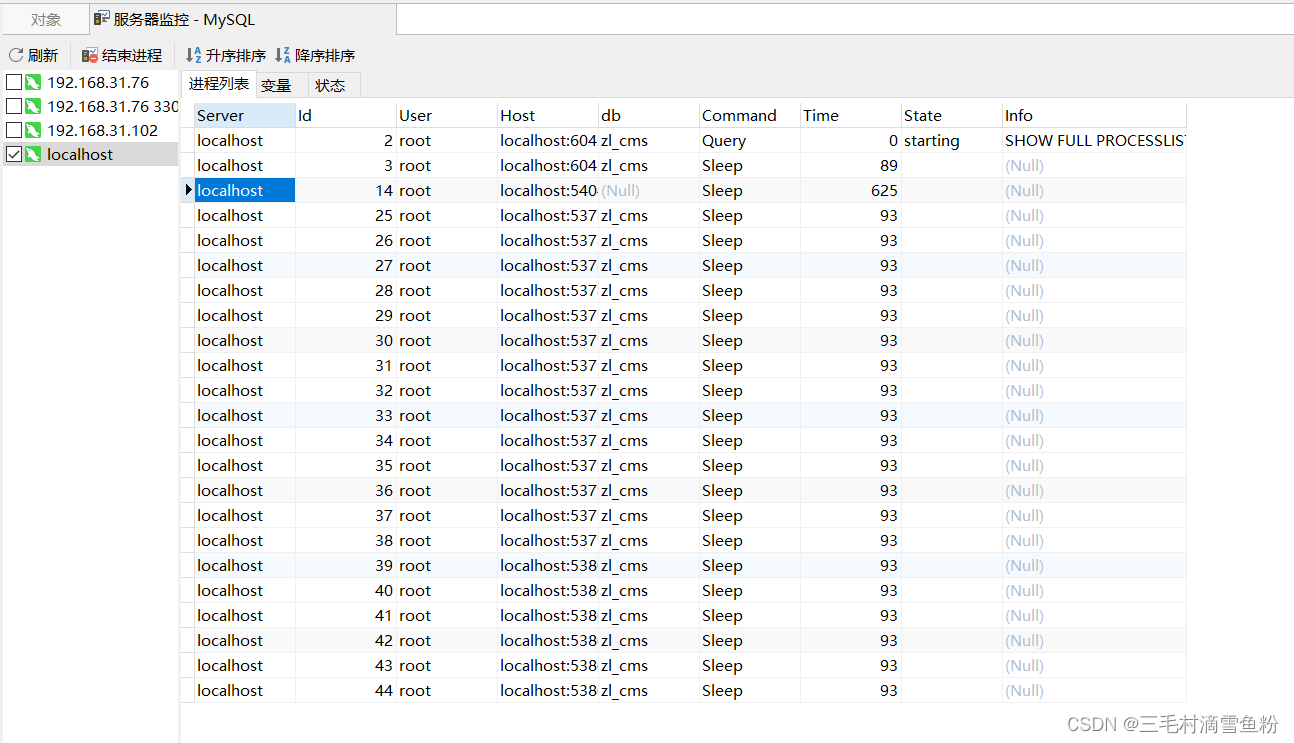Click the Id cell showing 2
Image resolution: width=1294 pixels, height=743 pixels.
(346, 141)
